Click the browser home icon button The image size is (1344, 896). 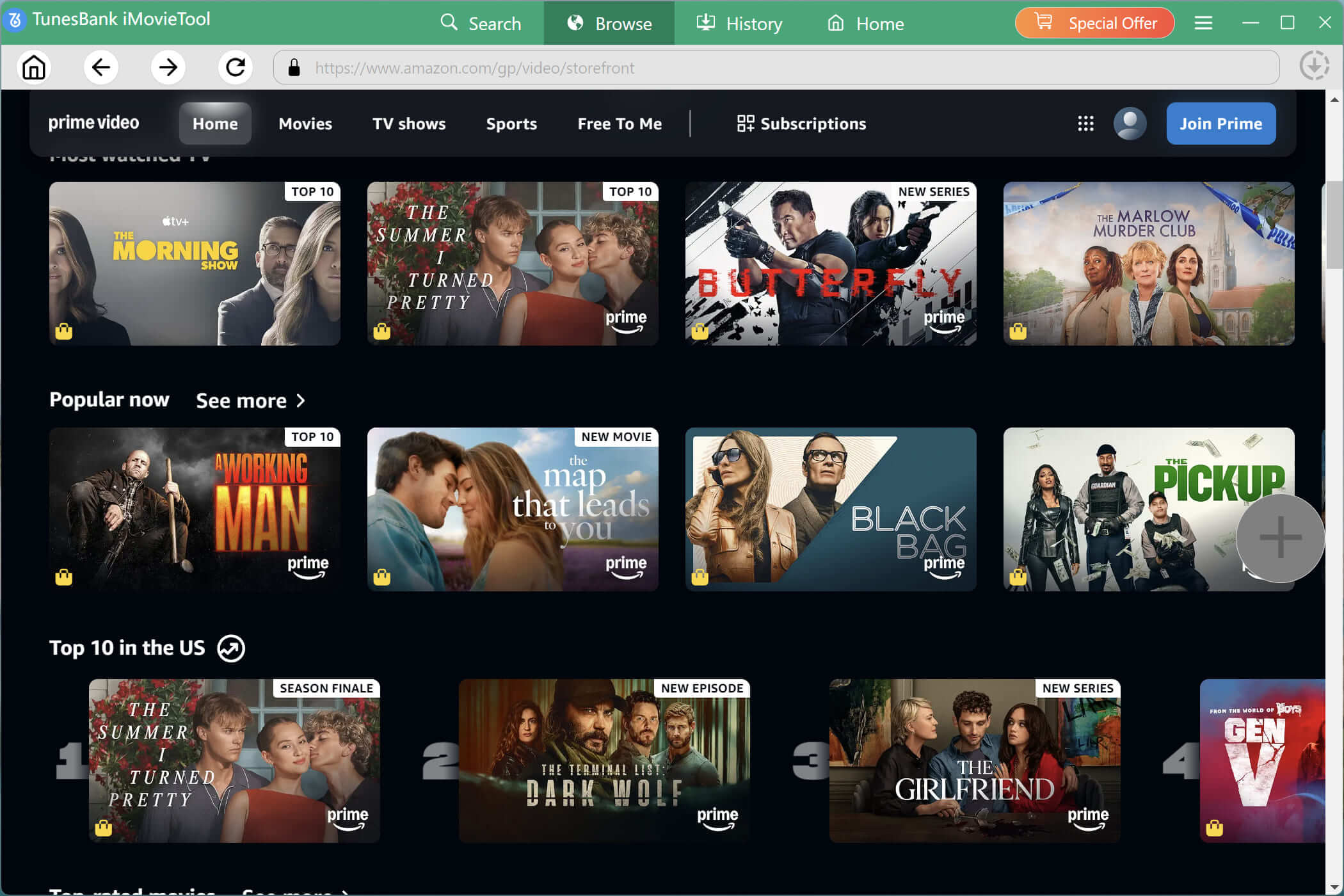[x=34, y=67]
